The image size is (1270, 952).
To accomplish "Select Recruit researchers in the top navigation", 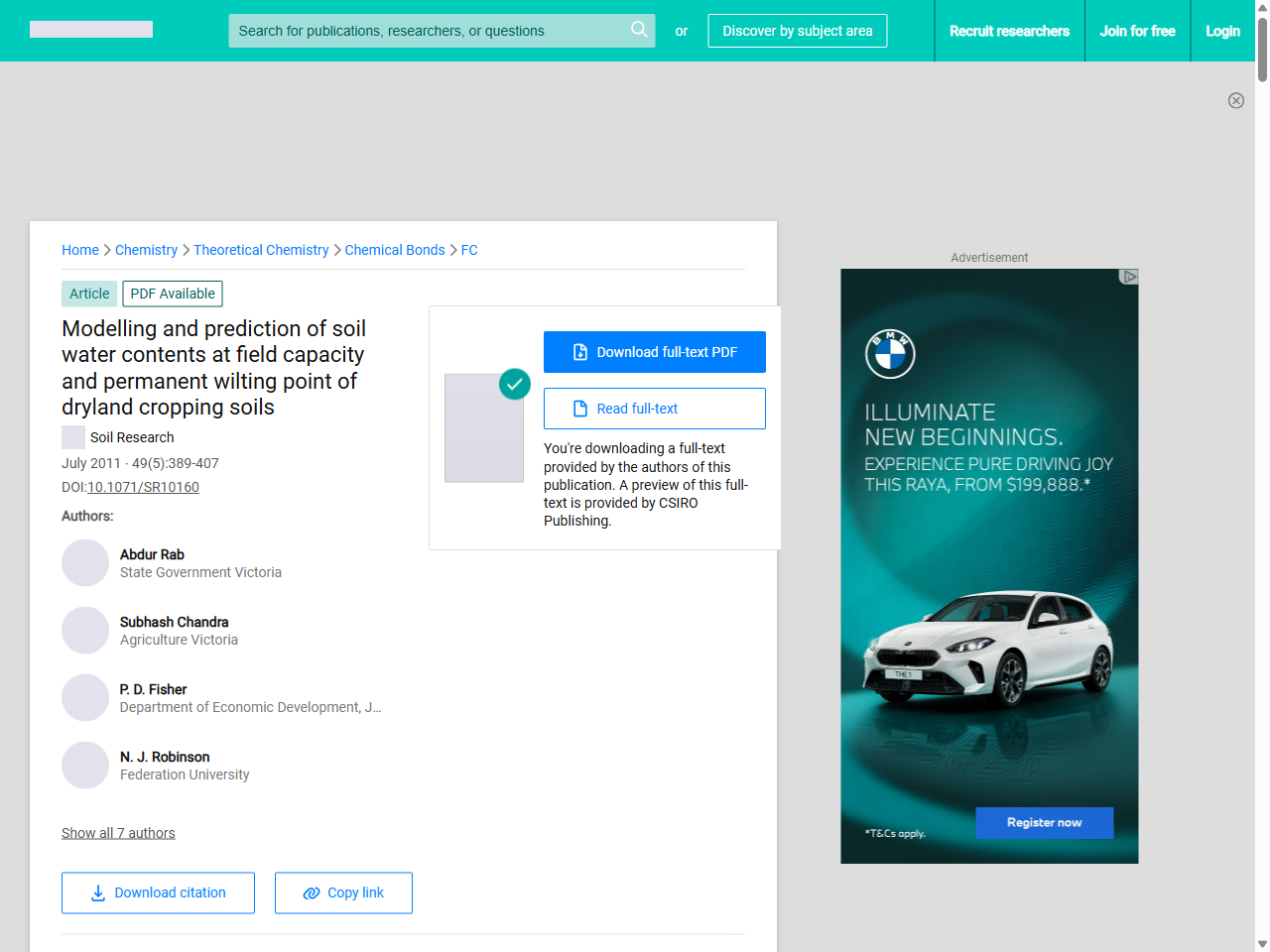I will point(1009,31).
